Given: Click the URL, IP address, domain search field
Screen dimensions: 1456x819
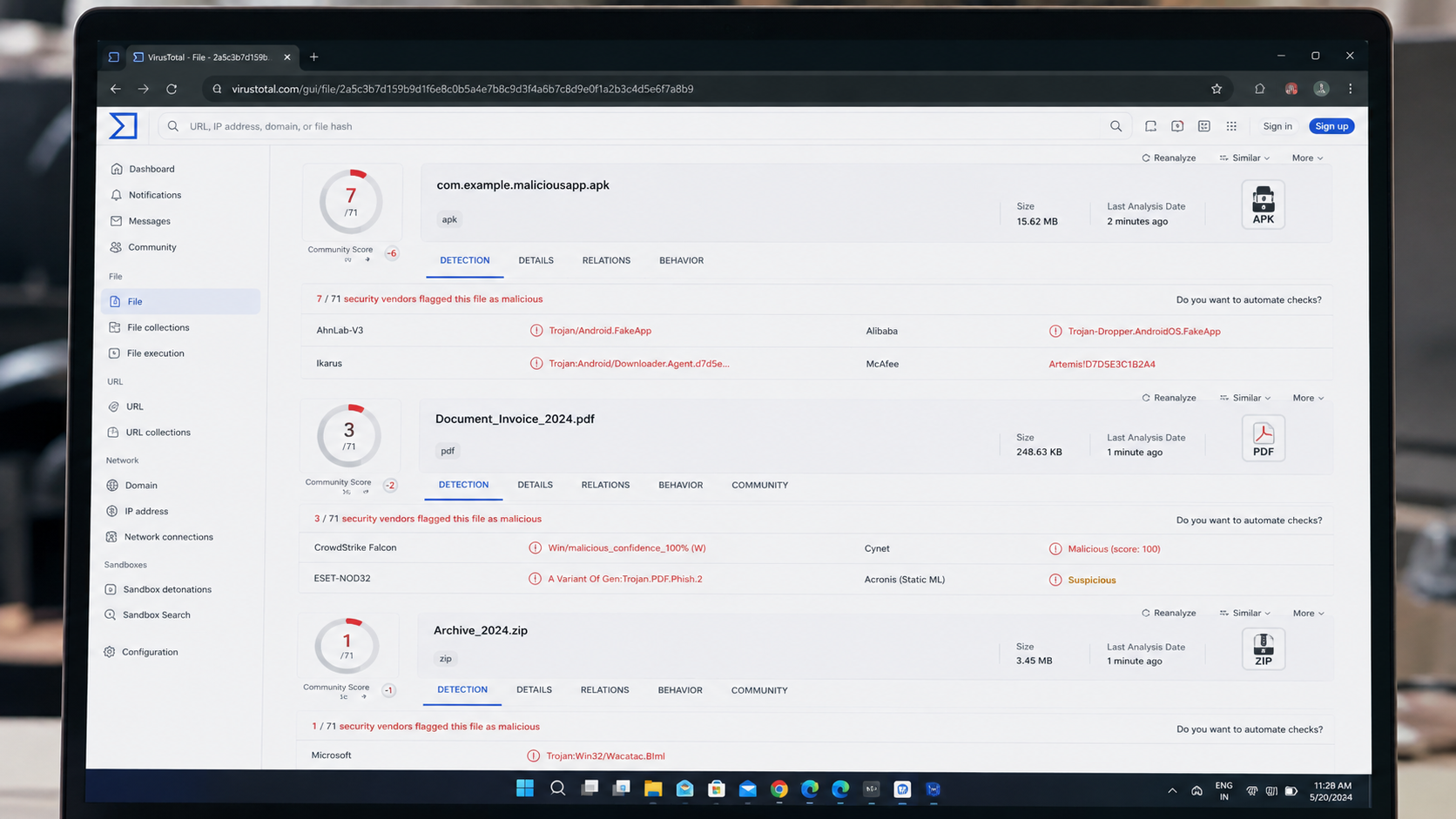Looking at the screenshot, I should tap(644, 126).
